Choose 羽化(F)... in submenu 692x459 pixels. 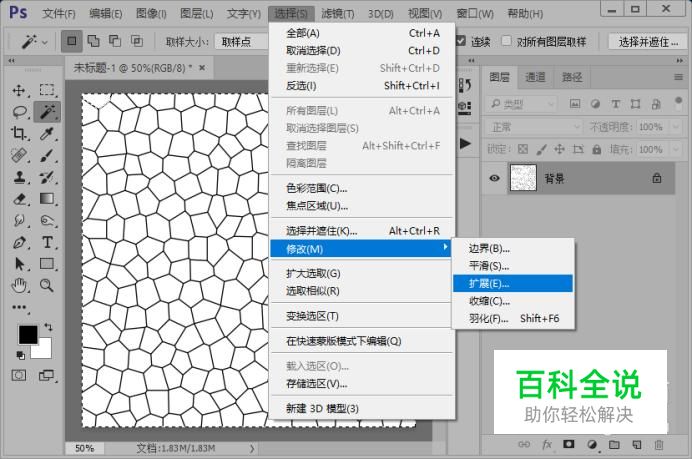(x=513, y=318)
